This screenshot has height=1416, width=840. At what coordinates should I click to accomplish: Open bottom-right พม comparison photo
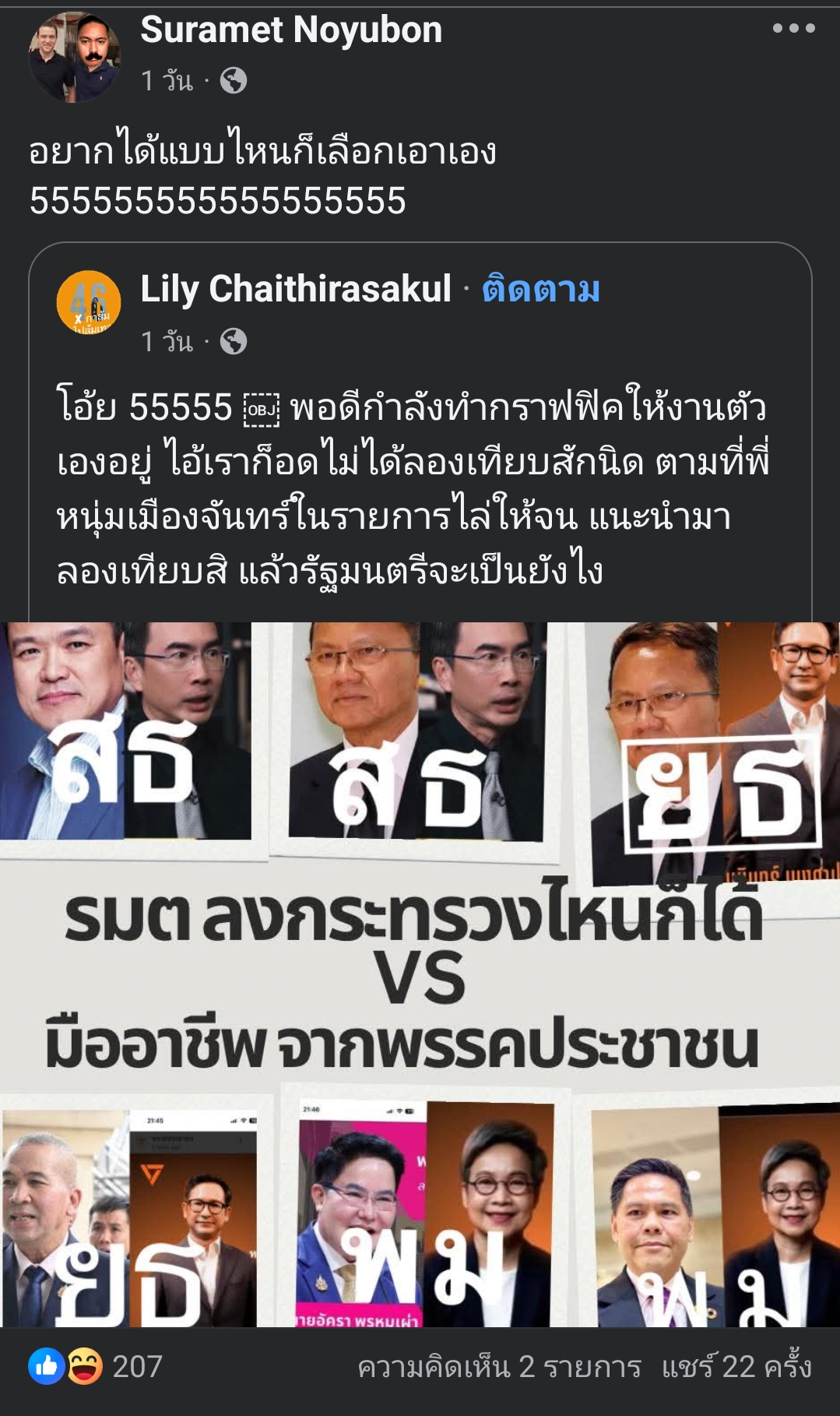pyautogui.click(x=716, y=1217)
